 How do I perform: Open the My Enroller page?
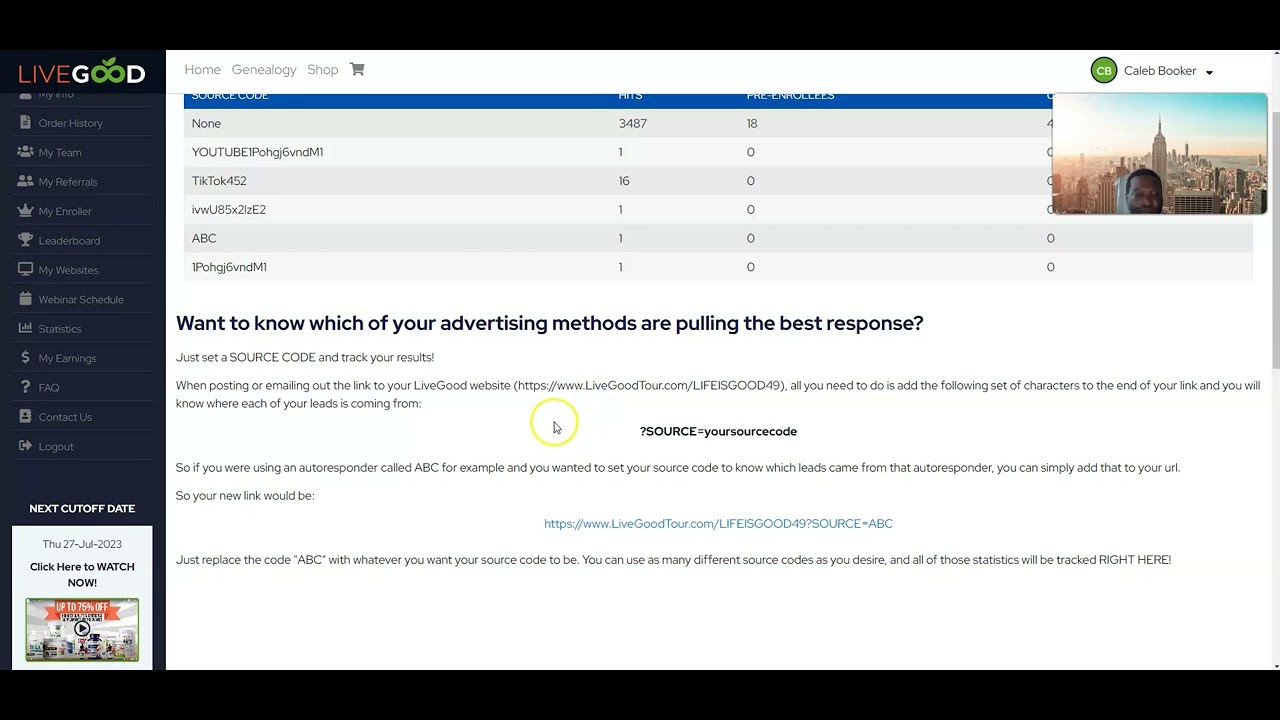[65, 211]
